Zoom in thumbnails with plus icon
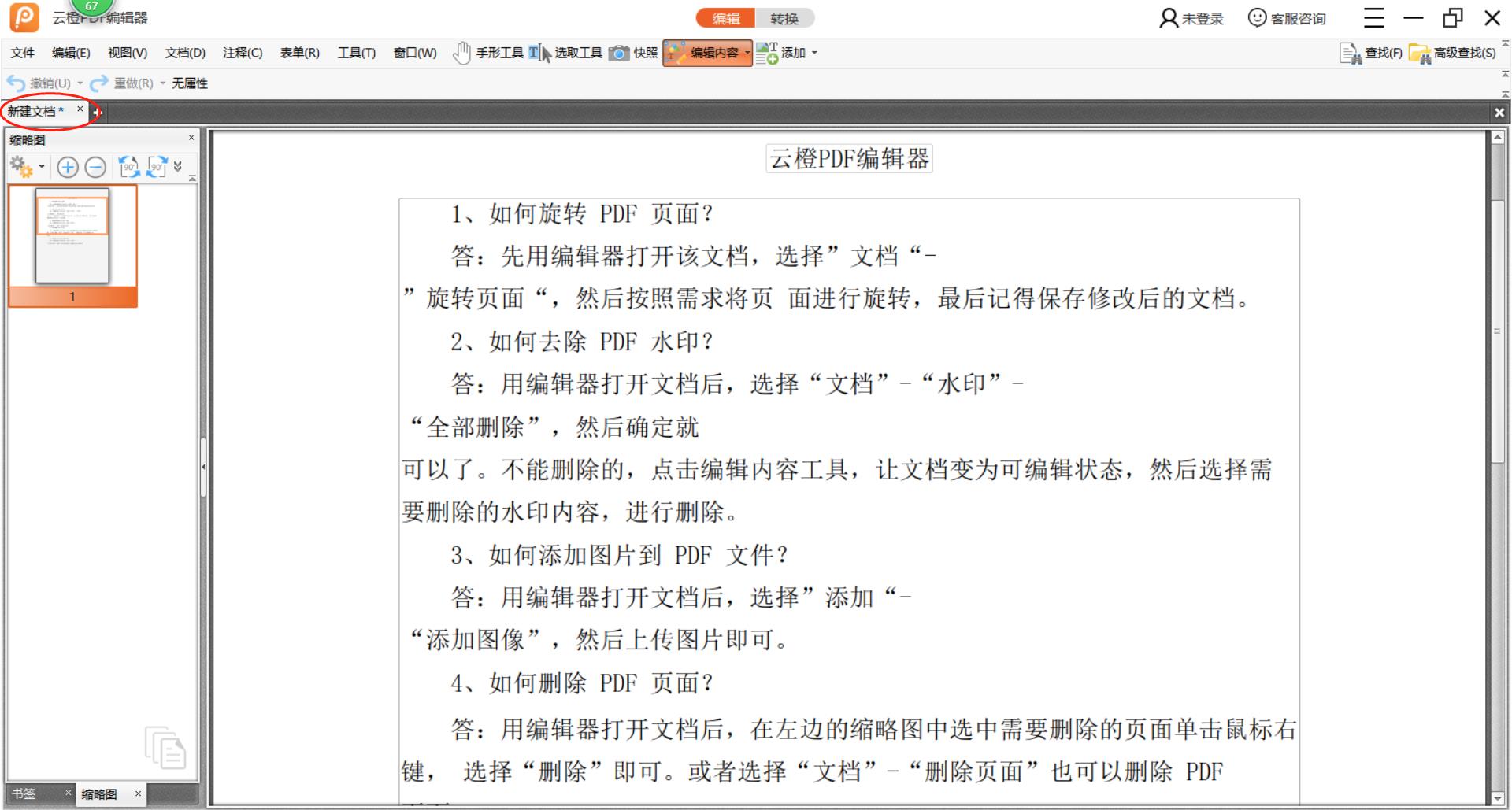 coord(68,168)
